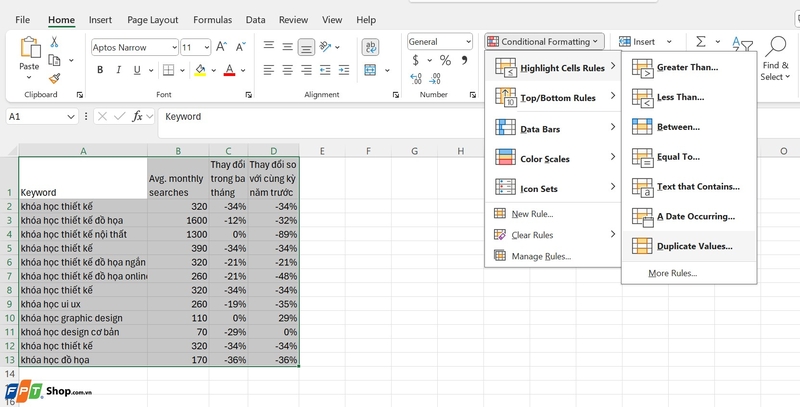800x407 pixels.
Task: Switch to the Formulas tab
Action: point(212,20)
